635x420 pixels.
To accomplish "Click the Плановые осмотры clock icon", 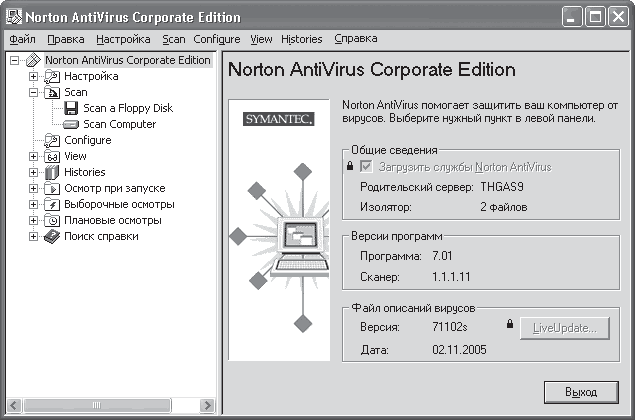I will pos(52,220).
